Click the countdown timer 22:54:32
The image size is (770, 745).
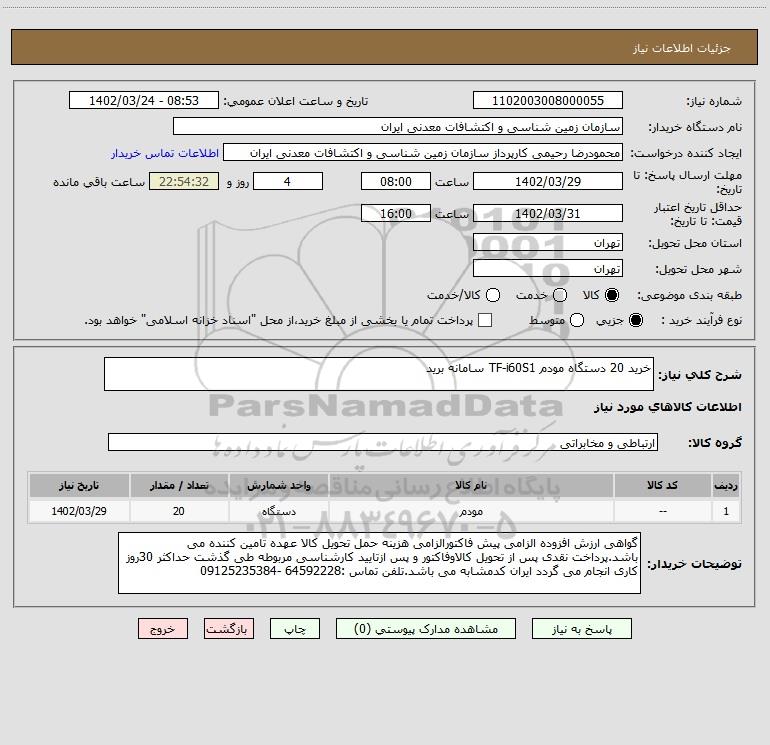(184, 181)
